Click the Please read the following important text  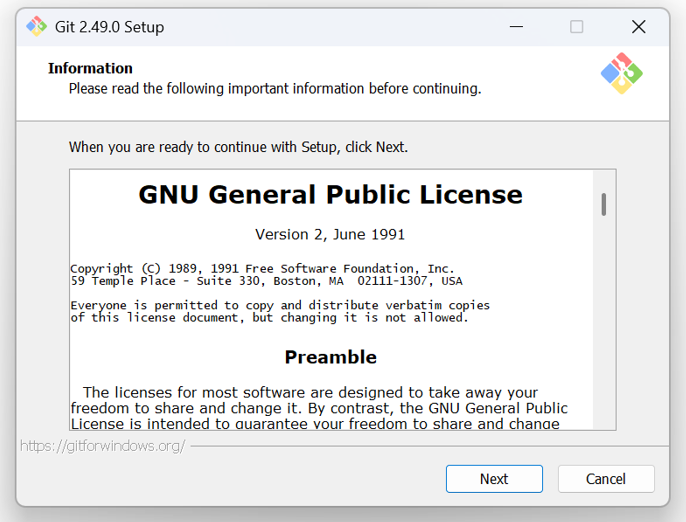[275, 88]
